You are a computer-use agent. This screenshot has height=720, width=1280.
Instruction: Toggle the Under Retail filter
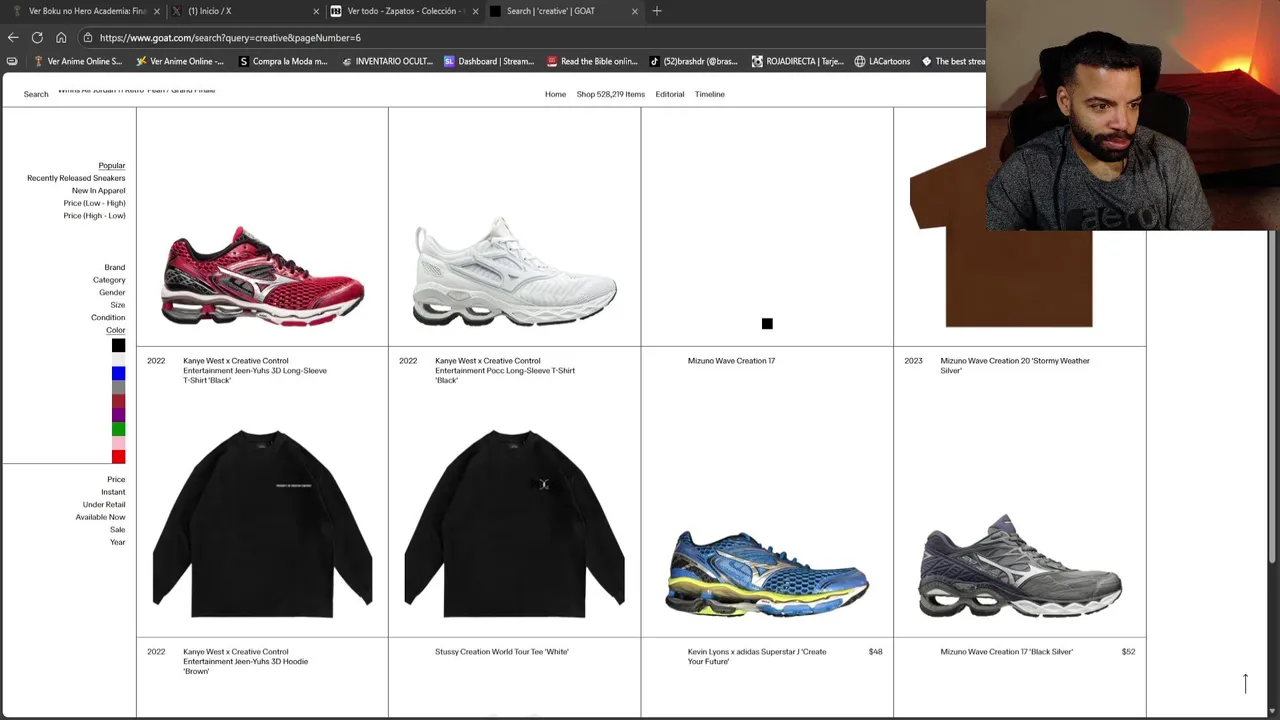click(x=104, y=504)
